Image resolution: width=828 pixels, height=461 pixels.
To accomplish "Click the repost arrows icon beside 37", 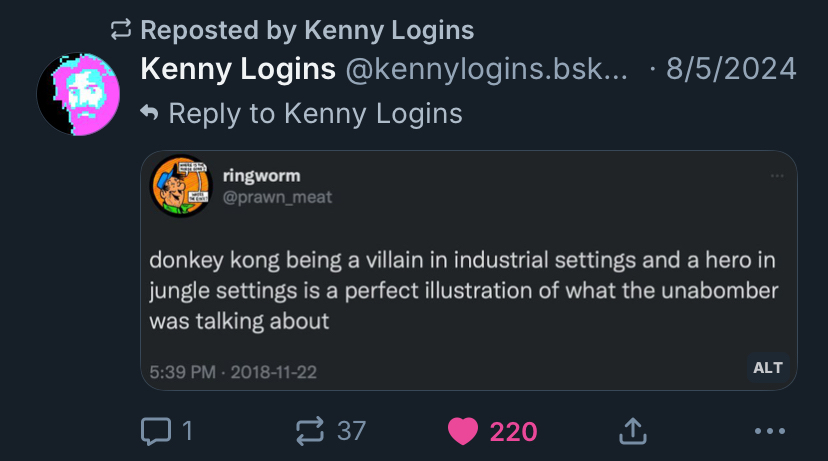I will point(311,431).
